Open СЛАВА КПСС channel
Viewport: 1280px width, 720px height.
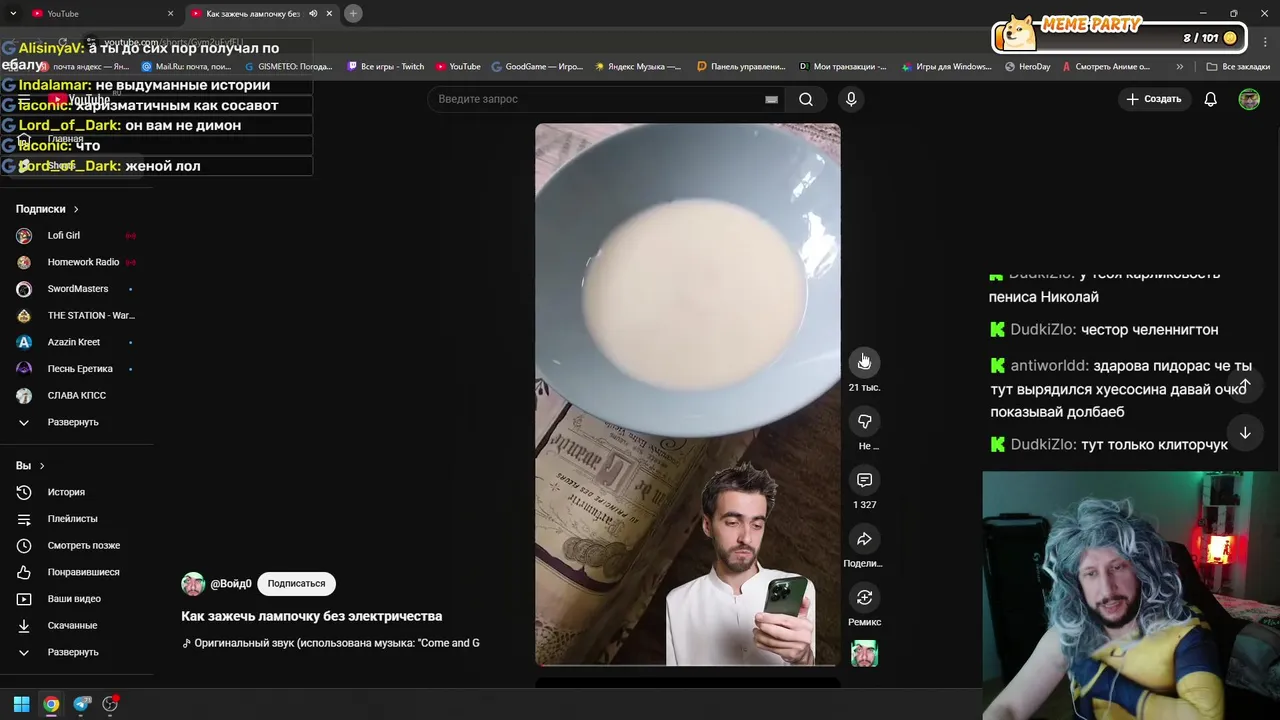click(x=77, y=395)
